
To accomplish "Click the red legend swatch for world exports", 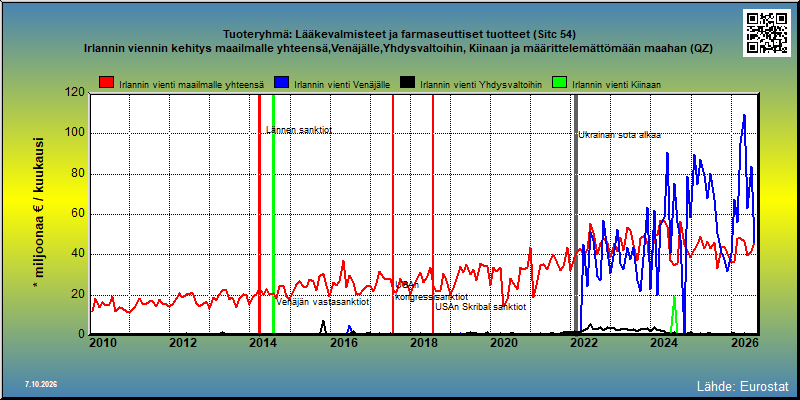I will [x=107, y=83].
